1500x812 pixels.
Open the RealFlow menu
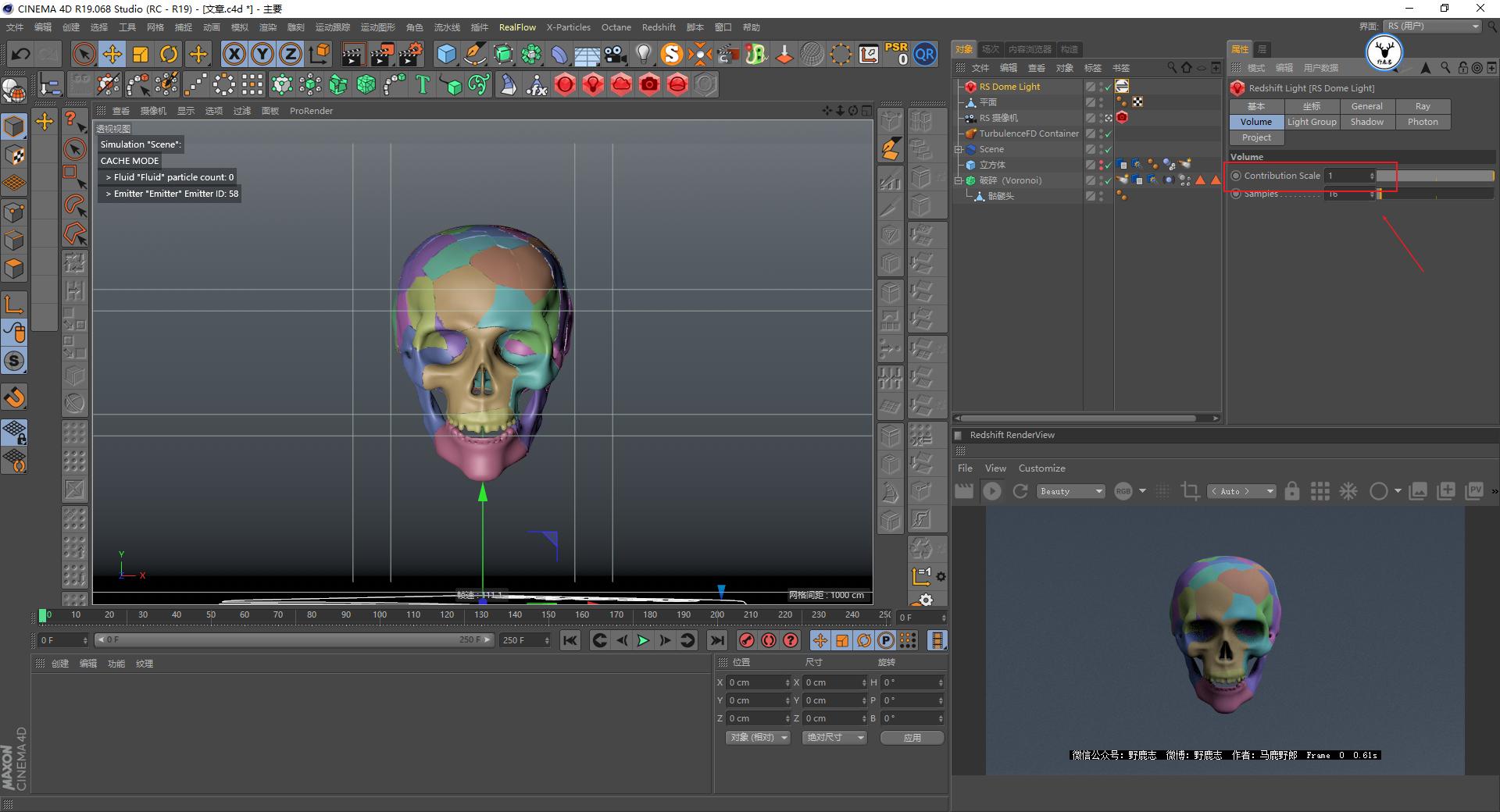coord(517,27)
